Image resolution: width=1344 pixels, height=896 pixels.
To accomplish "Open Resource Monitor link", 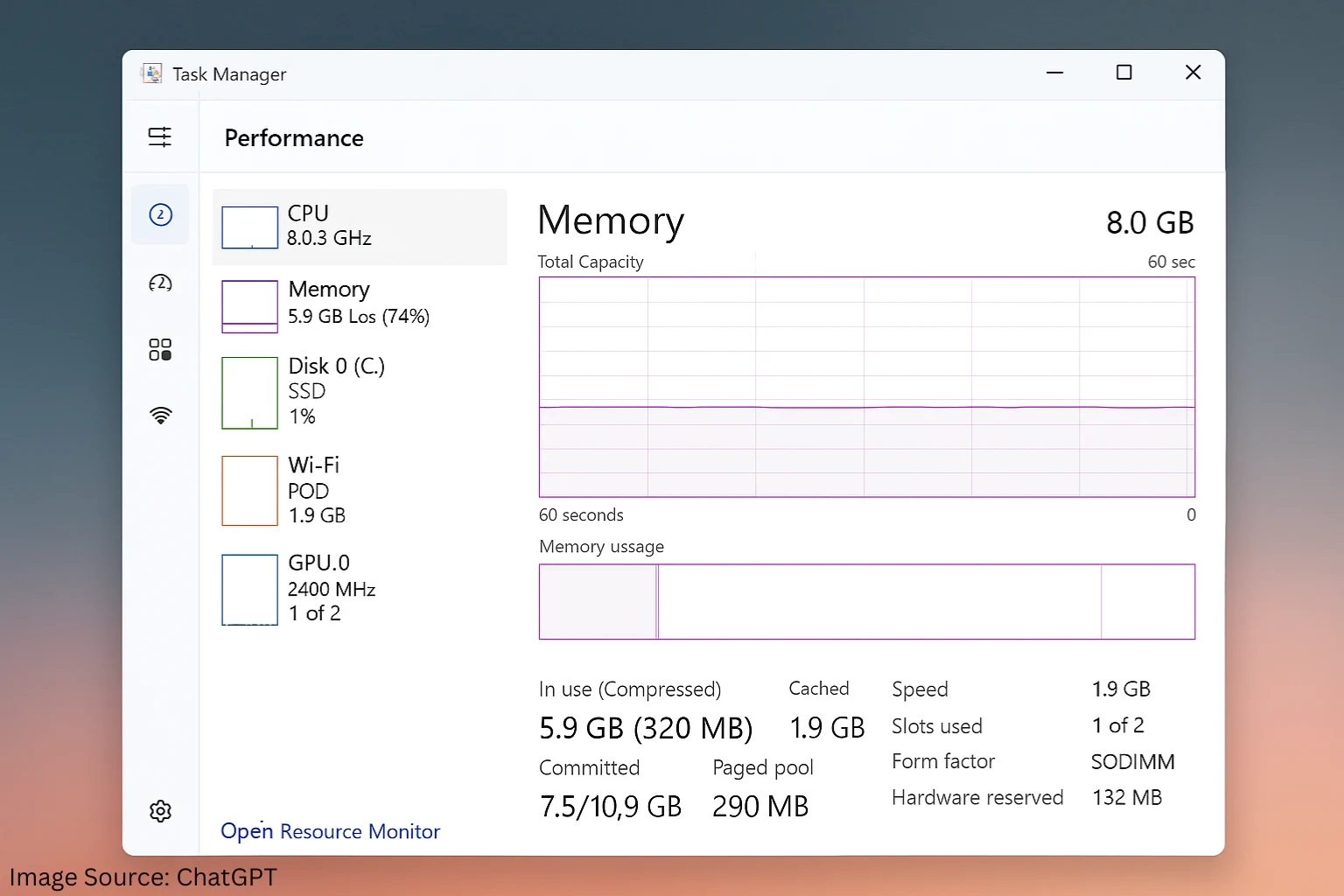I will [330, 831].
